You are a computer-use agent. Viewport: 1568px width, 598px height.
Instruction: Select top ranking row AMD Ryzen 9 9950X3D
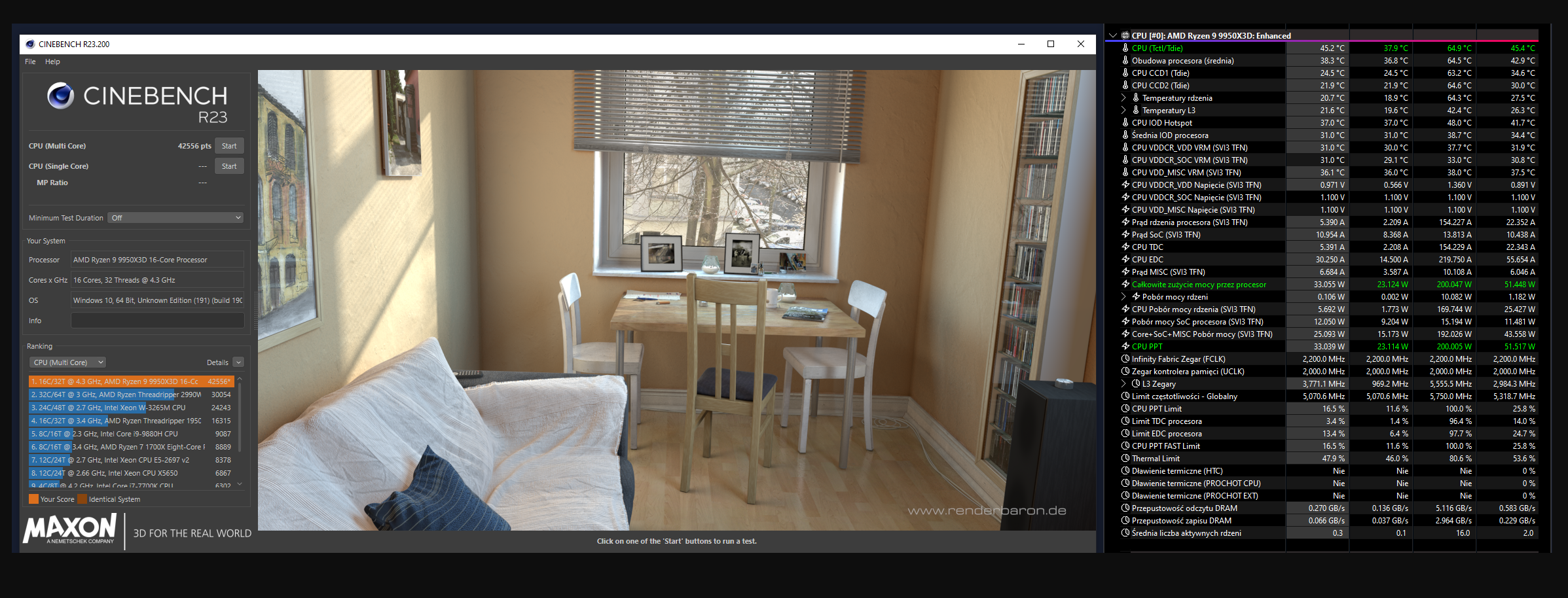pos(131,381)
